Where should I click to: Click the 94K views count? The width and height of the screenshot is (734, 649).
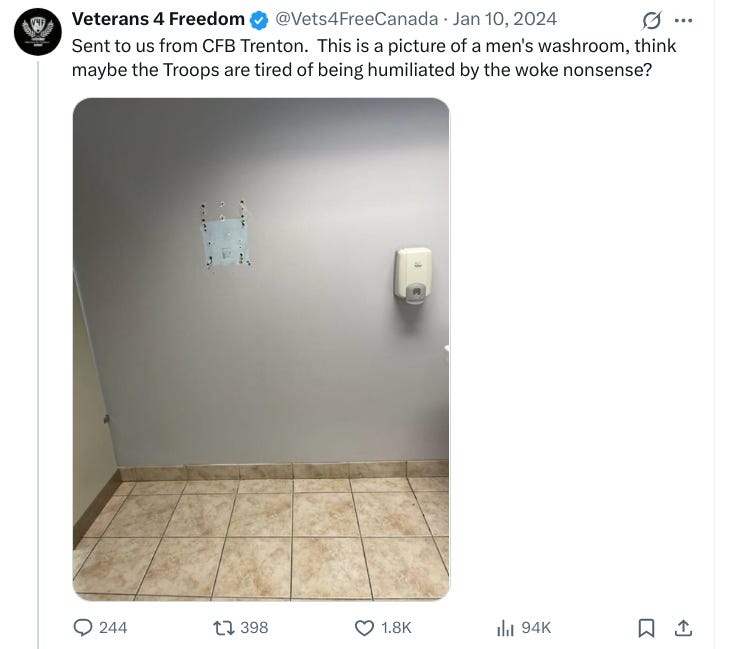coord(536,628)
